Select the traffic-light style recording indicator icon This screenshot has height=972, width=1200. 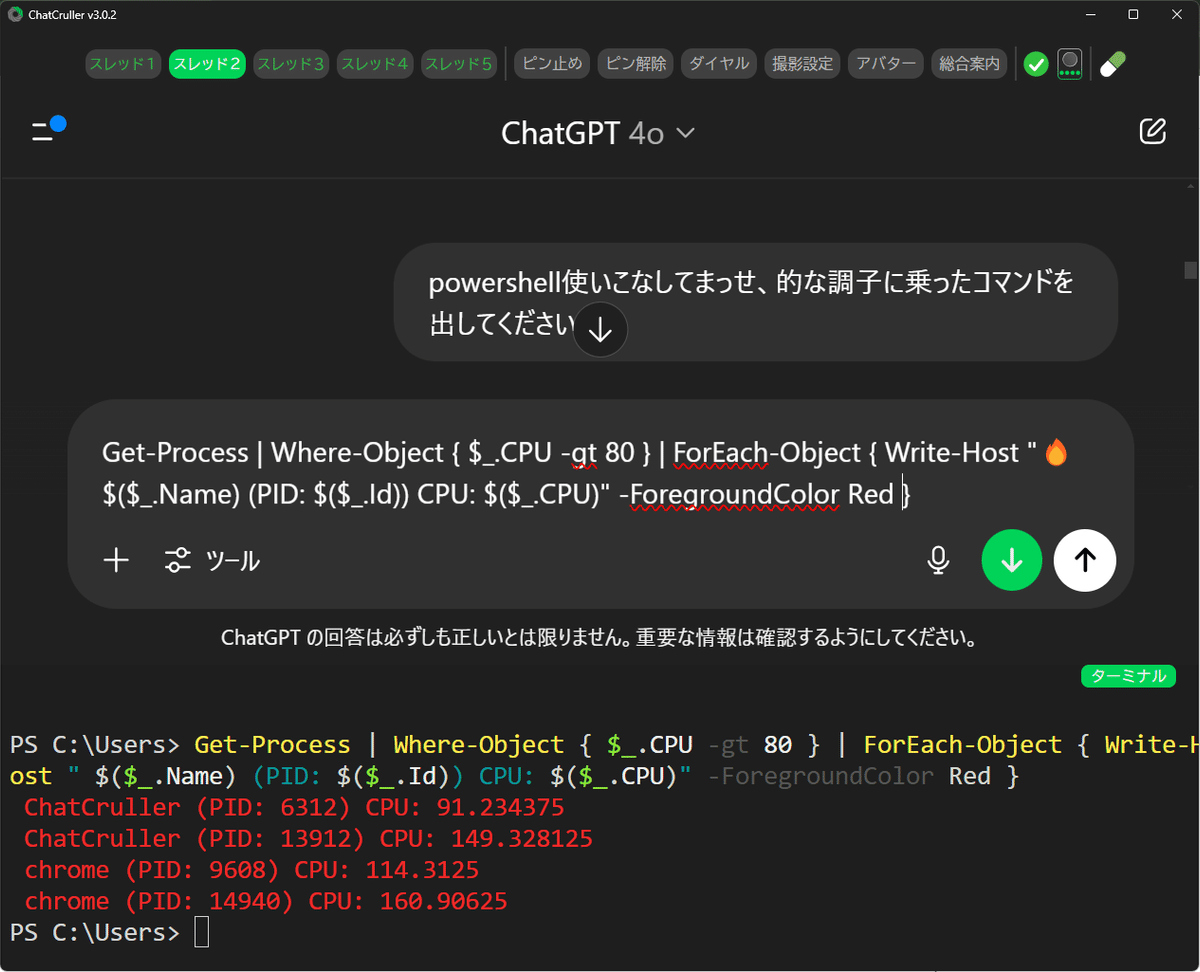point(1069,63)
